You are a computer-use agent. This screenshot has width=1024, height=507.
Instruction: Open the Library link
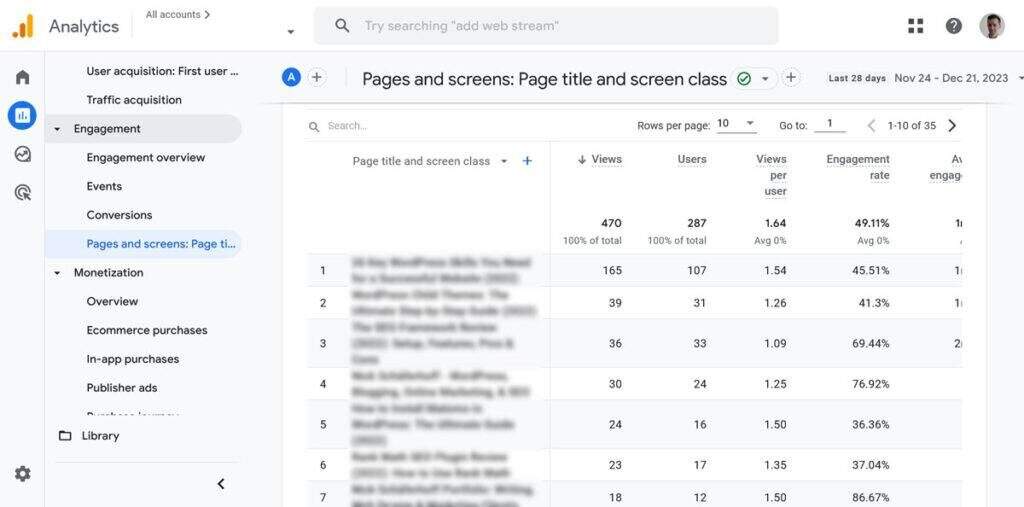click(100, 436)
